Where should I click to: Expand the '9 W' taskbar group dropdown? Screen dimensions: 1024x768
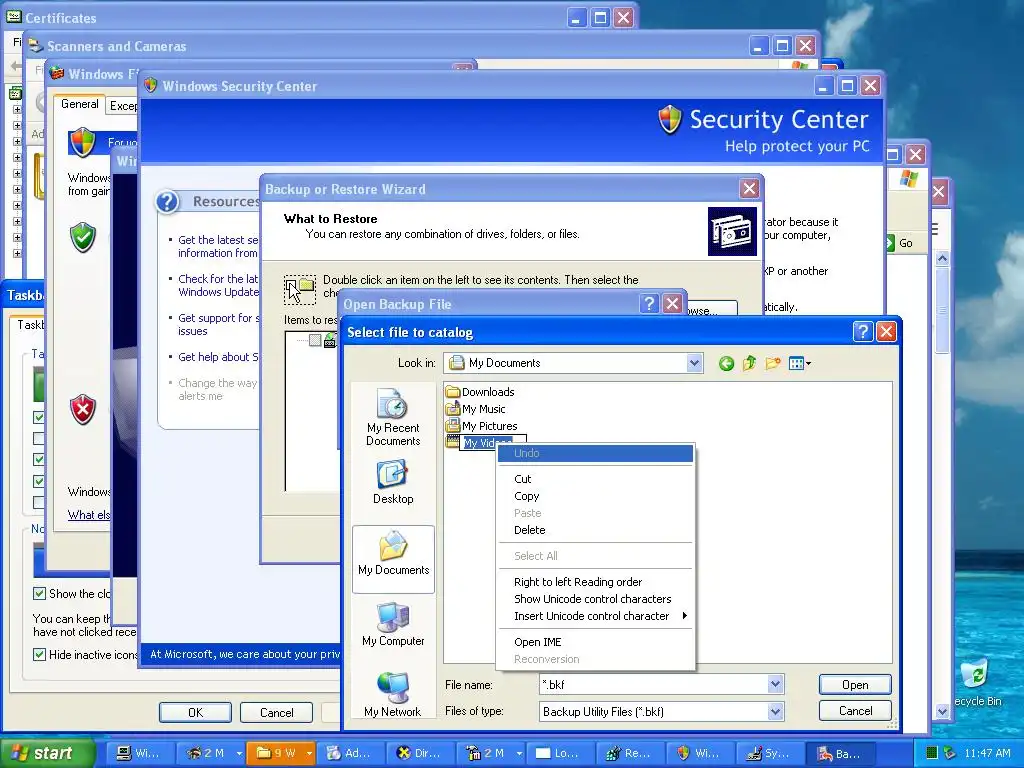pos(309,753)
